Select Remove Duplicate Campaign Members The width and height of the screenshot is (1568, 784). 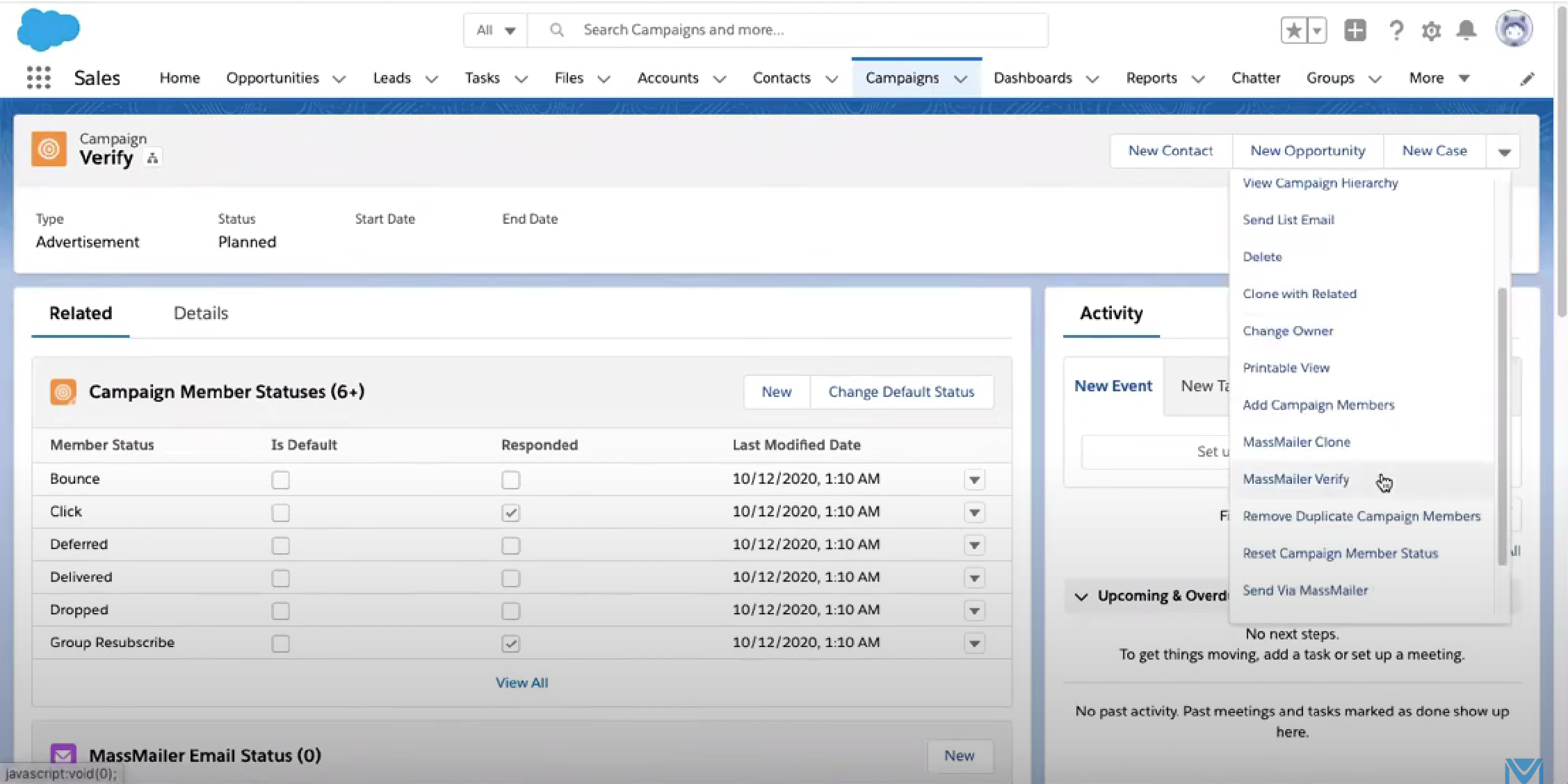pyautogui.click(x=1361, y=516)
